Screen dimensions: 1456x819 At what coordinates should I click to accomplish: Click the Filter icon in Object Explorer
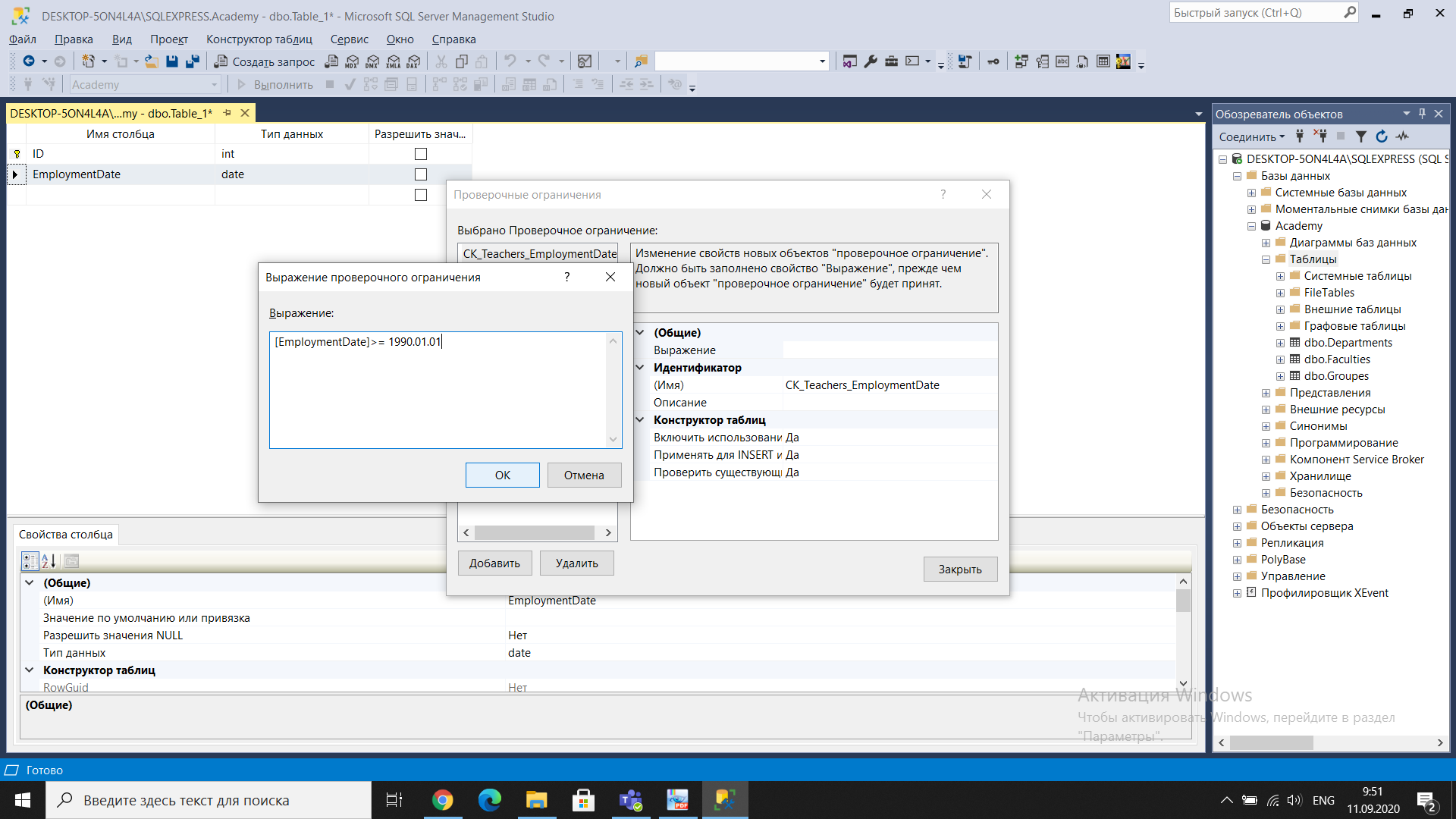click(x=1361, y=136)
